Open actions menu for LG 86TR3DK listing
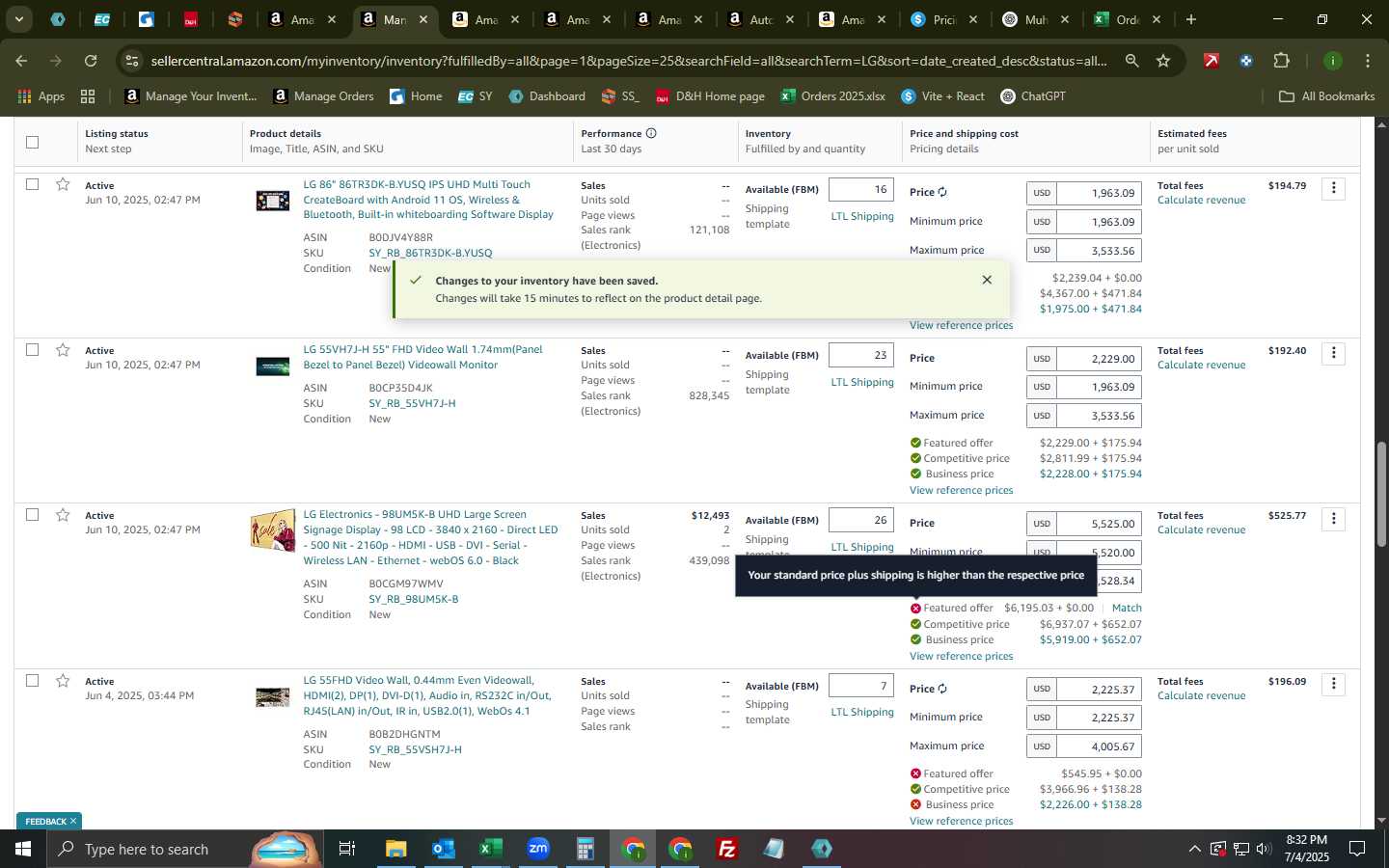The image size is (1389, 868). click(x=1333, y=188)
